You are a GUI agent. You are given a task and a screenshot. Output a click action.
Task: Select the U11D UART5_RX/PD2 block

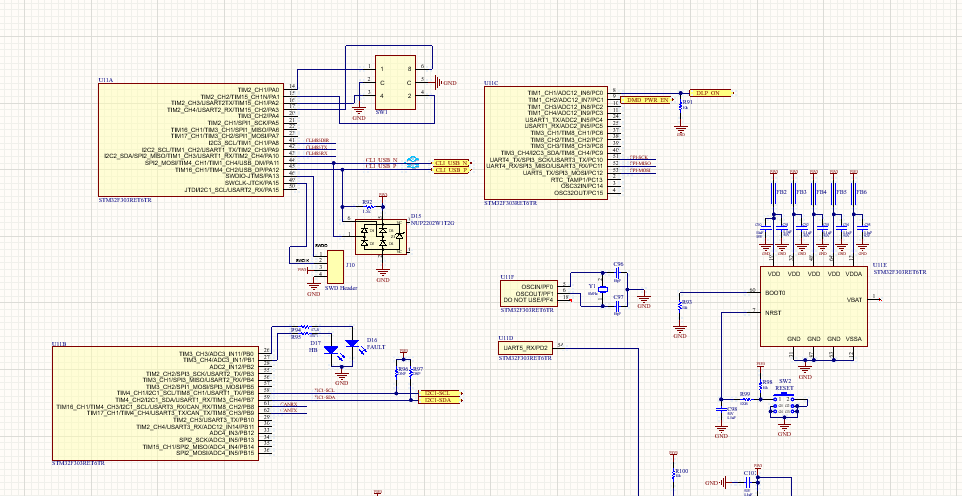pos(525,348)
